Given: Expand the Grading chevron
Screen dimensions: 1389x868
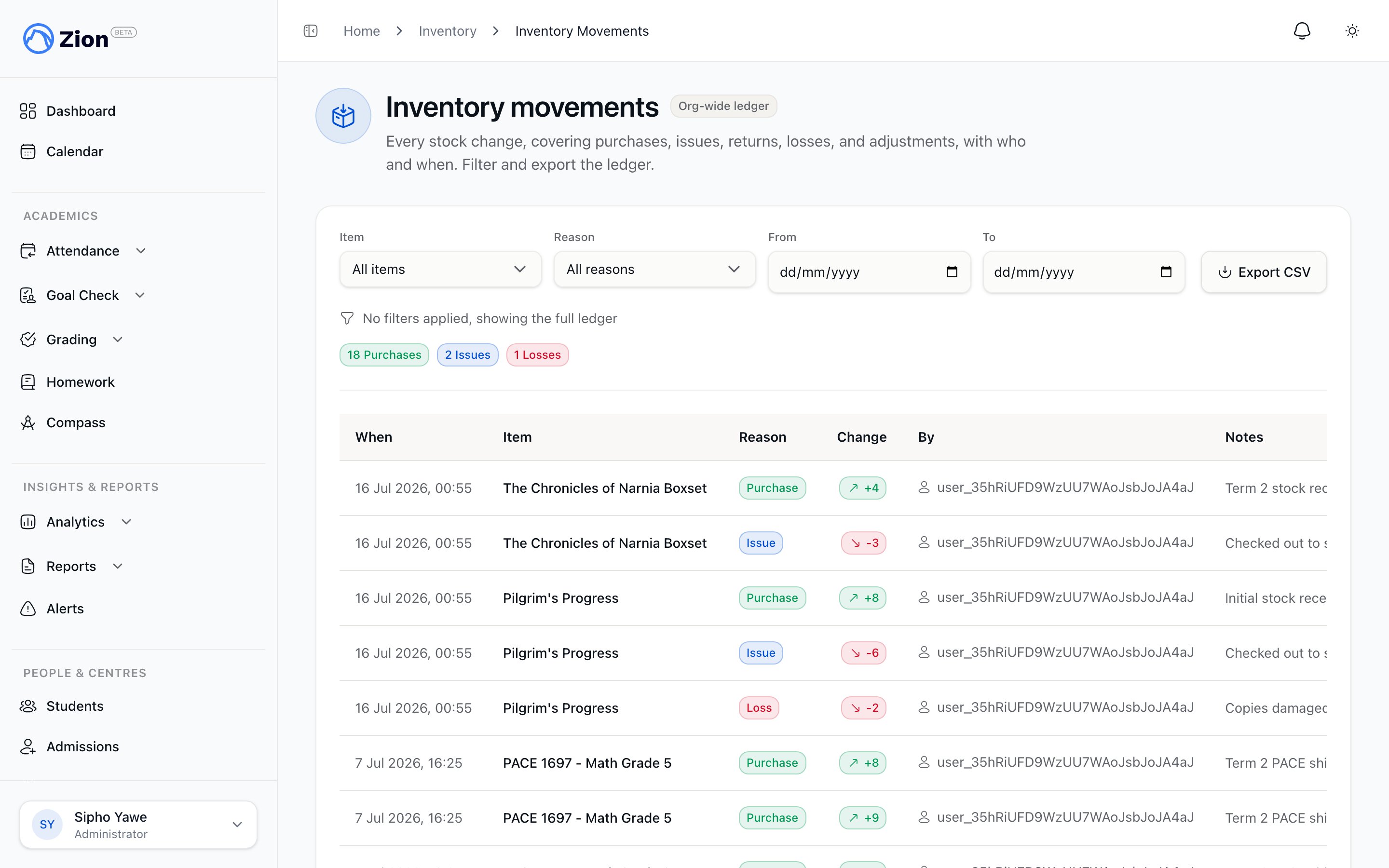Looking at the screenshot, I should pos(118,339).
